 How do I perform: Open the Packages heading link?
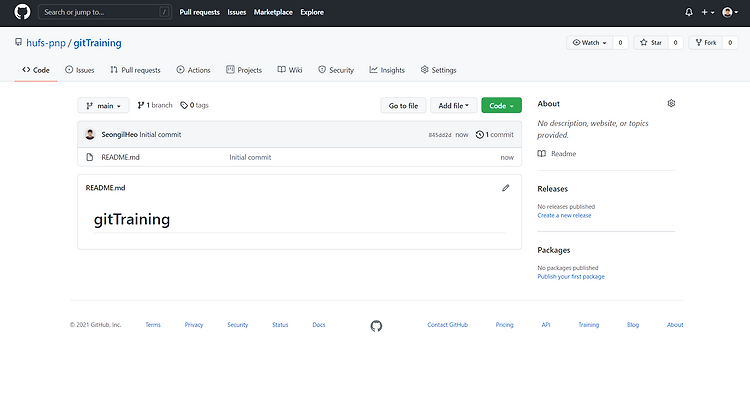tap(554, 250)
